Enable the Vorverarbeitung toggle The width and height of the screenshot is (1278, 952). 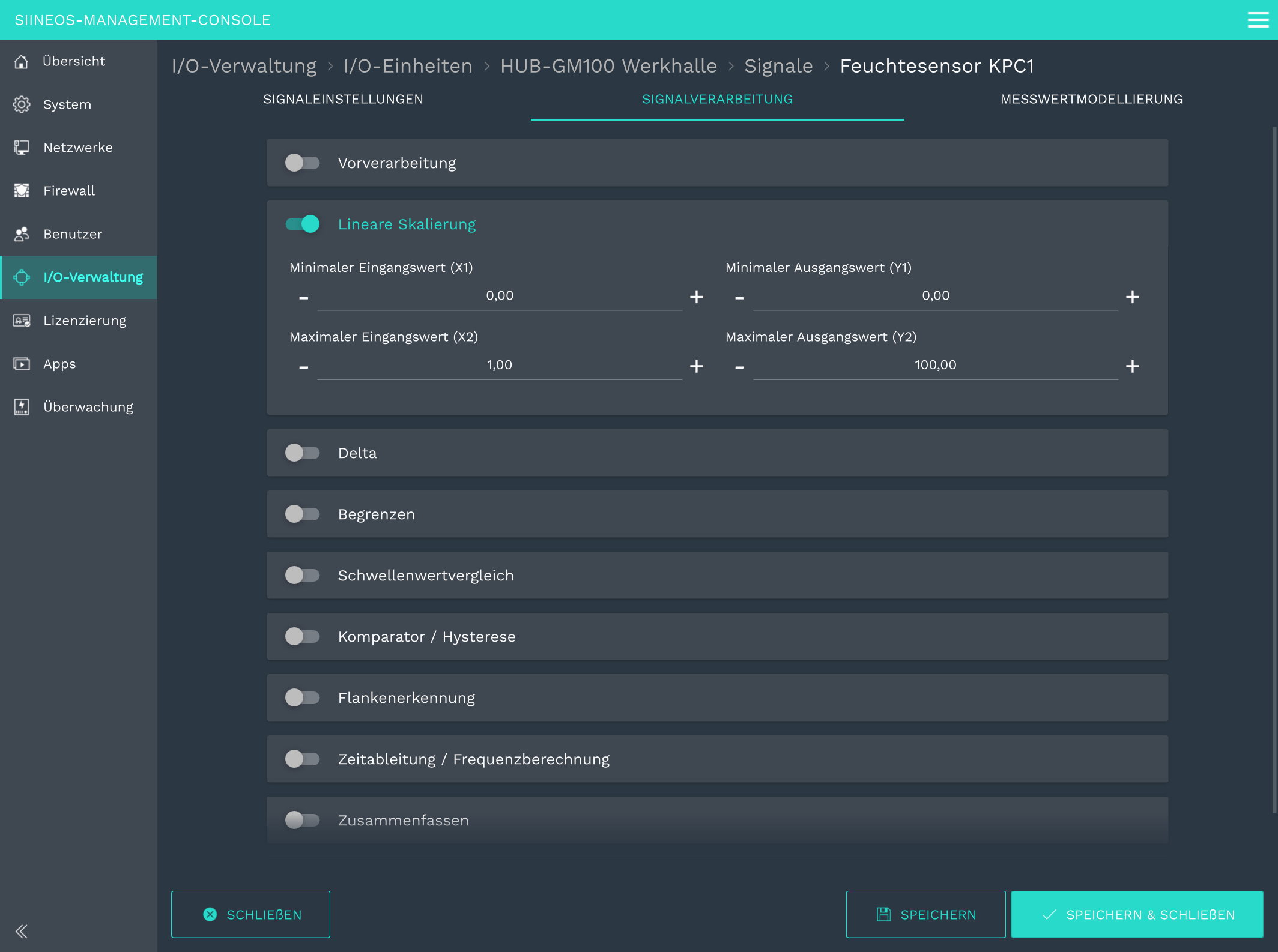click(303, 163)
